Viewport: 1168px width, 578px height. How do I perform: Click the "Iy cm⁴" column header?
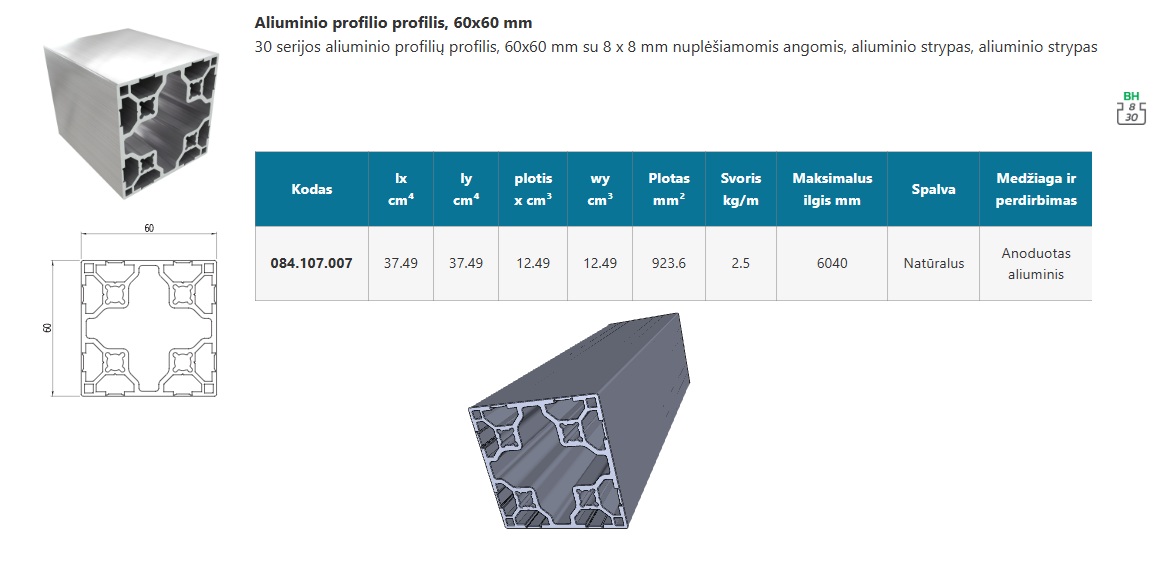click(466, 189)
